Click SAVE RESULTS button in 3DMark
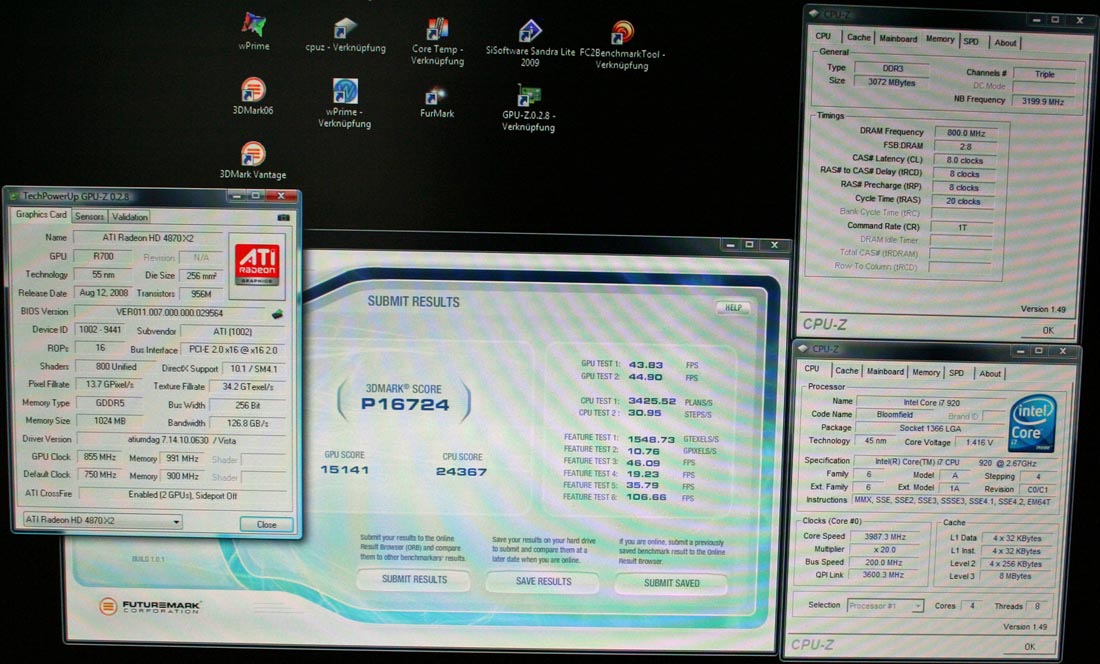The height and width of the screenshot is (664, 1100). tap(544, 581)
